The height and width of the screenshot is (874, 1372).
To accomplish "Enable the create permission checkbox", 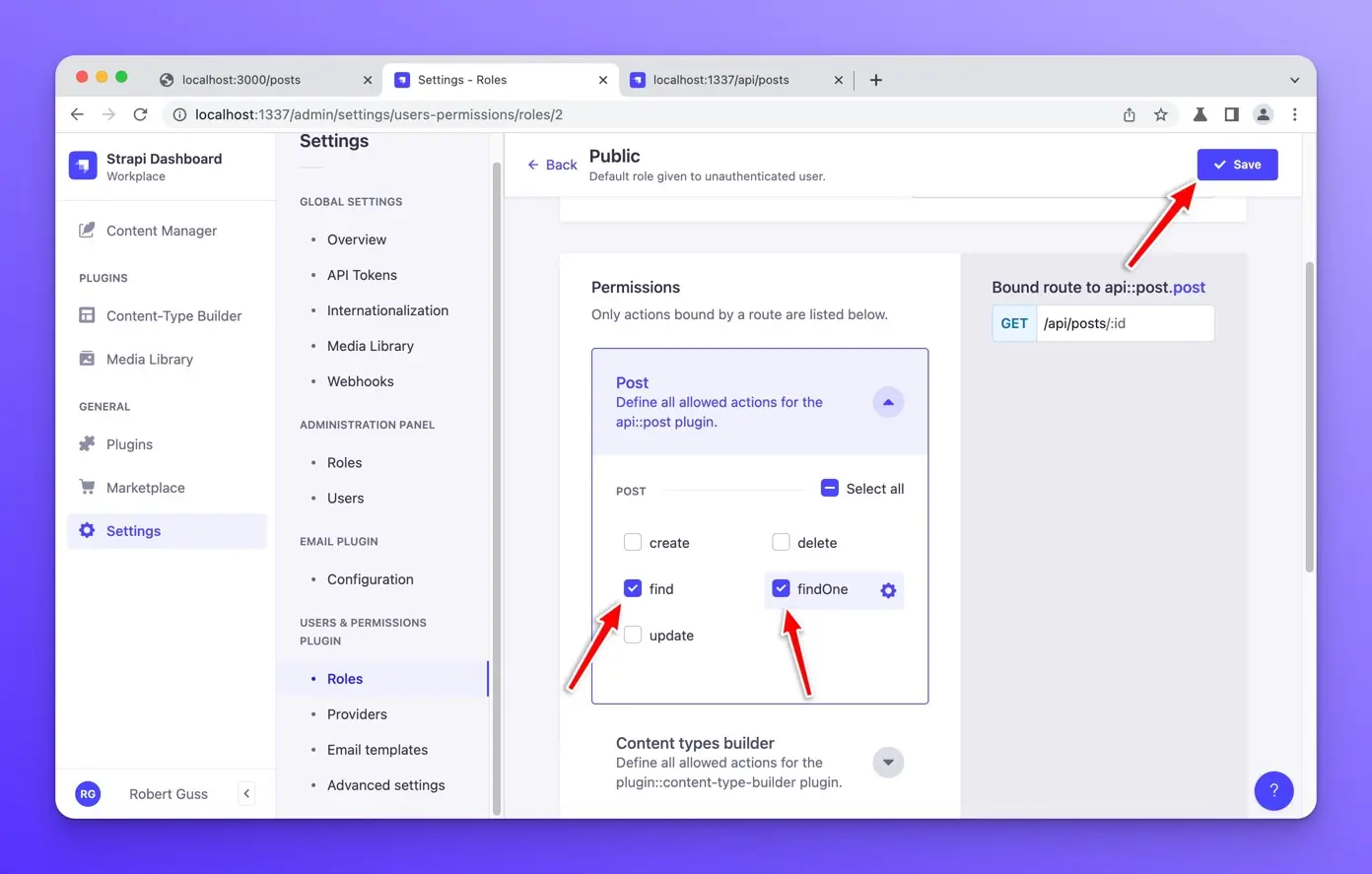I will pos(633,542).
